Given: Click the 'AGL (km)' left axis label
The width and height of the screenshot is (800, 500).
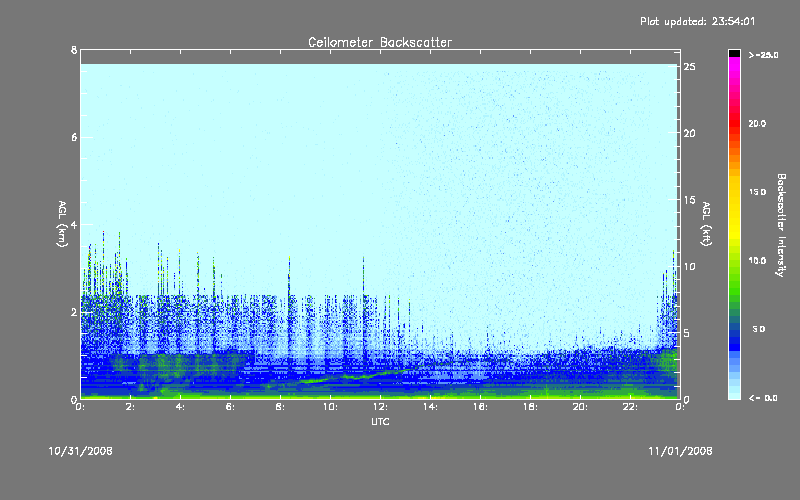Looking at the screenshot, I should 62,224.
